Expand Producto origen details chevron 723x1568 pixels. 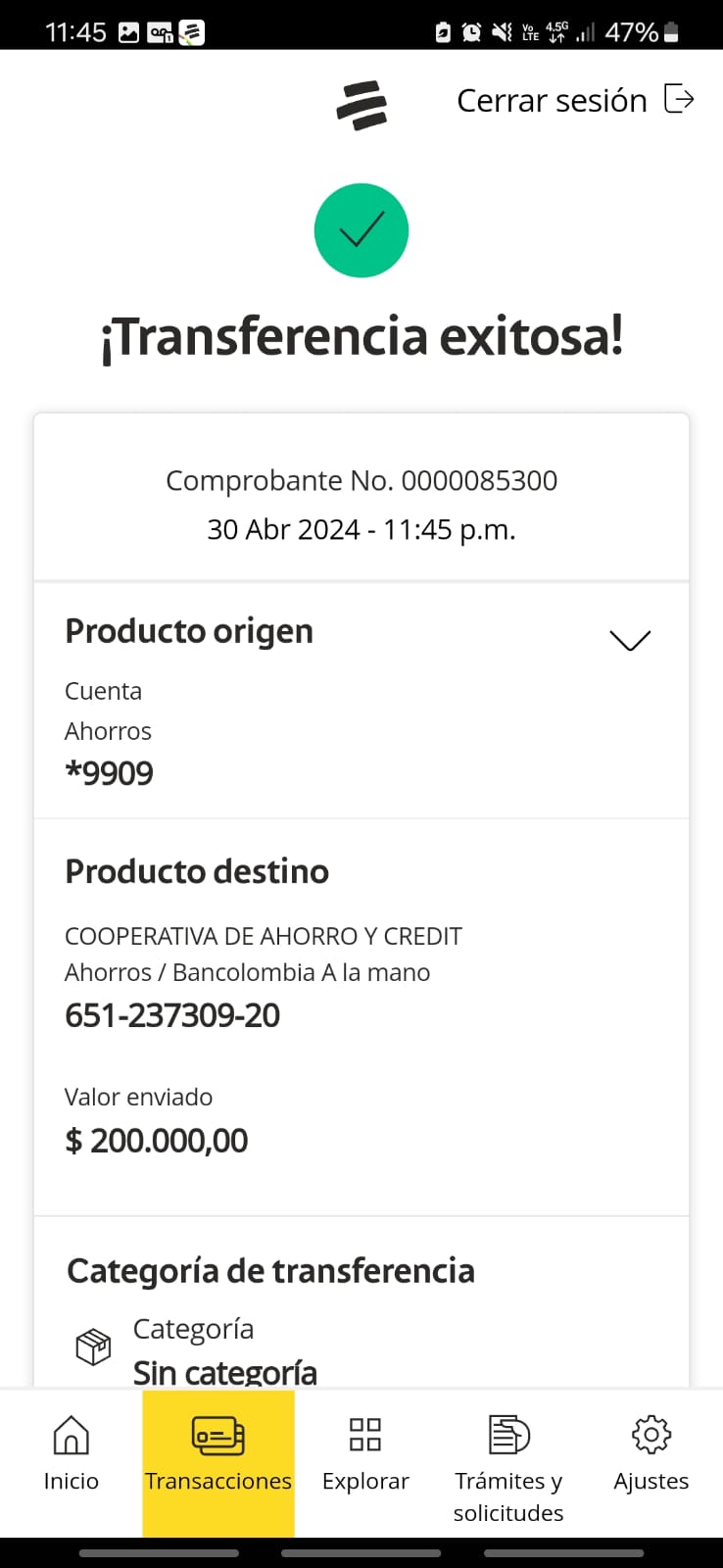tap(629, 640)
